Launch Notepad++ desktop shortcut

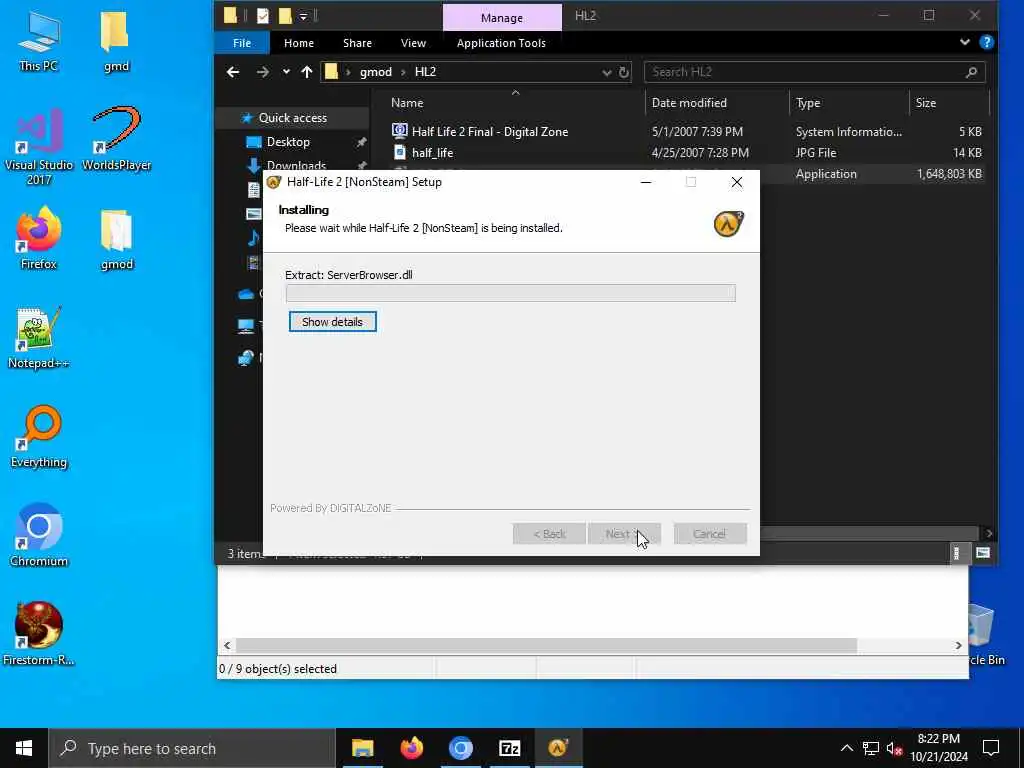click(39, 338)
